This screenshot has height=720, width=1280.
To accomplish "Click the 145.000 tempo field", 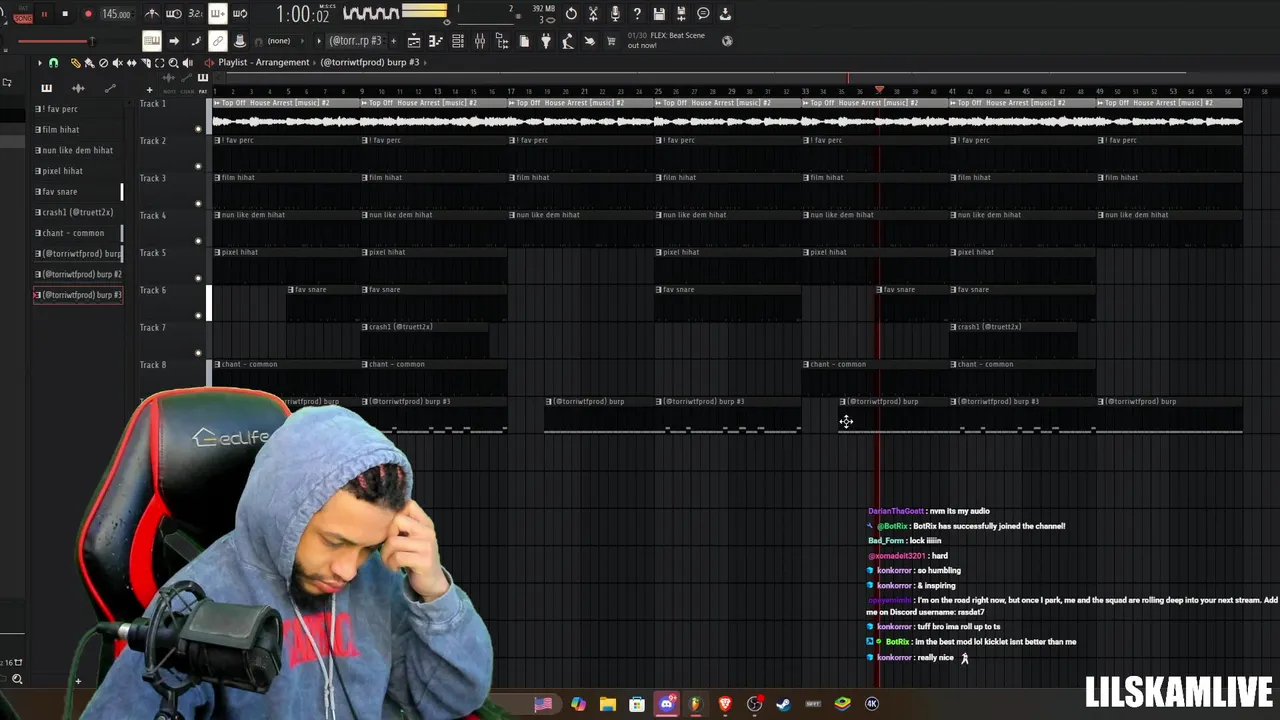I will tap(117, 14).
